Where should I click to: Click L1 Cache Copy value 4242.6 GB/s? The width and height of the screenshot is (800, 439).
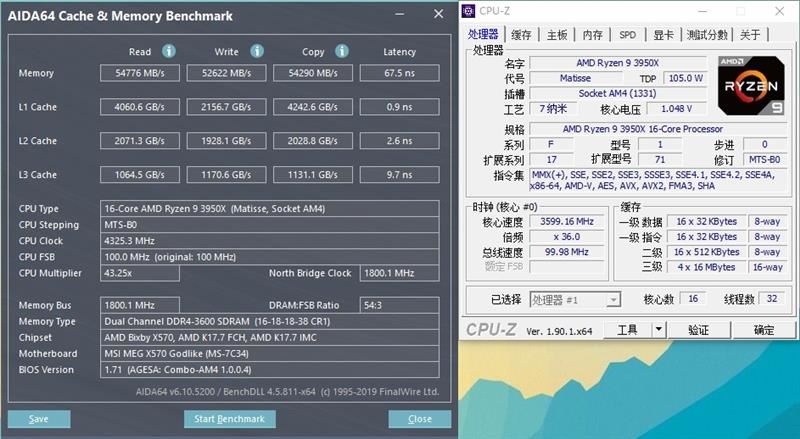[x=313, y=107]
